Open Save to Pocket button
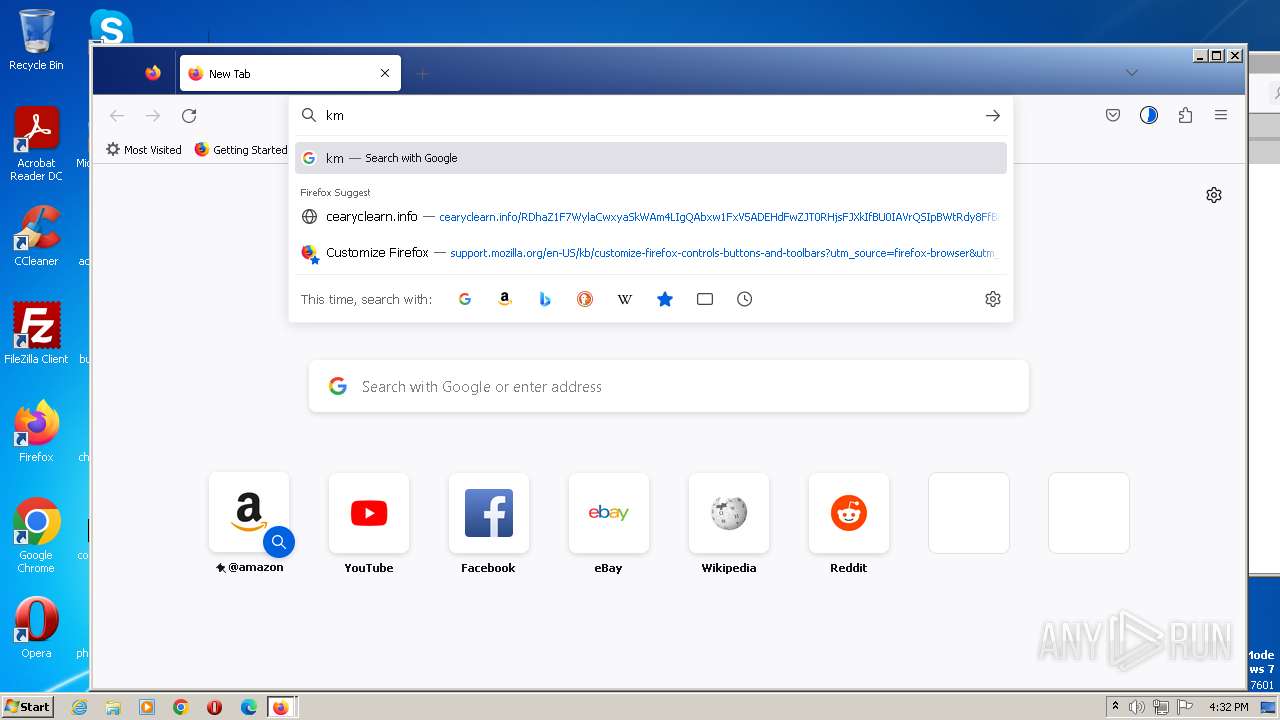The image size is (1280, 720). (1113, 116)
